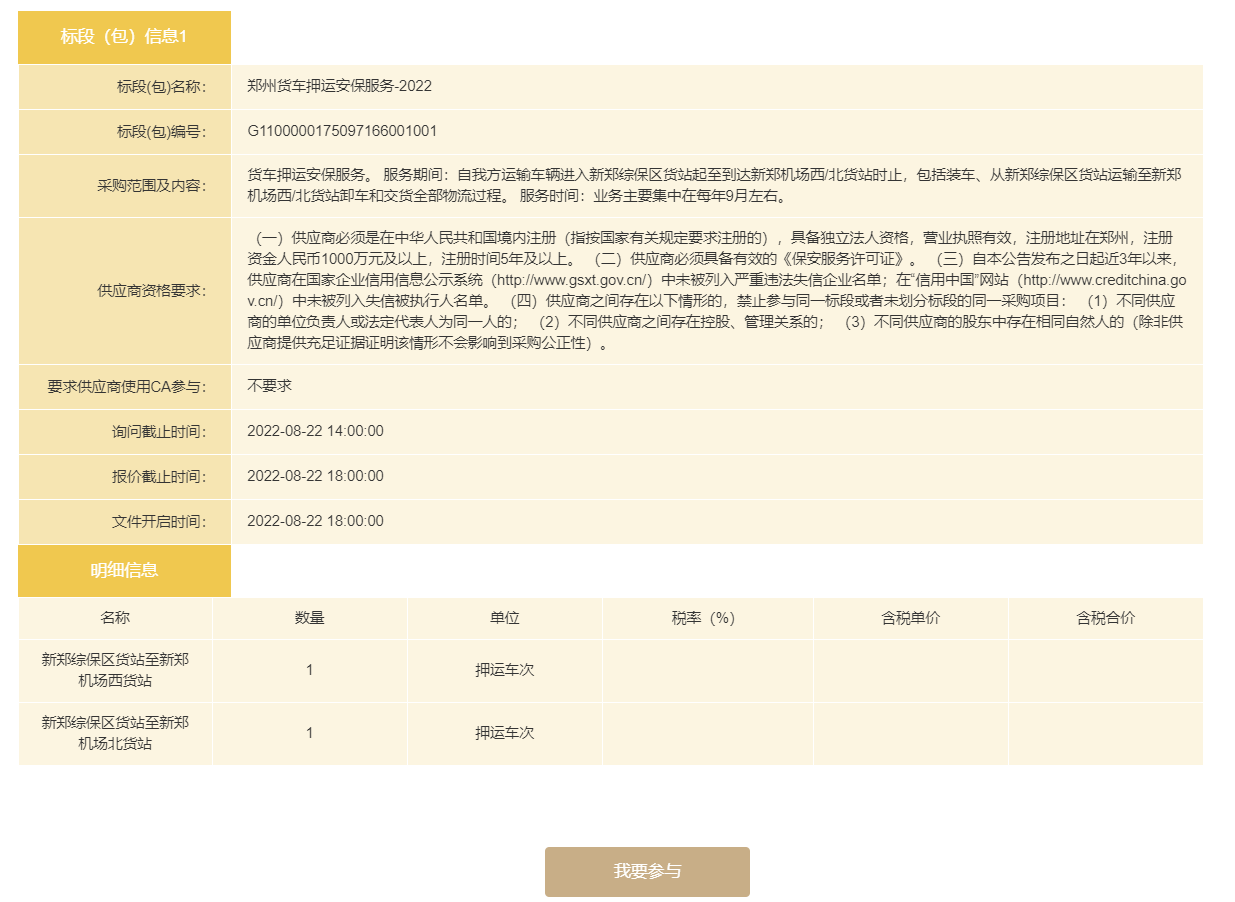1235x902 pixels.
Task: Select the 明细信息 section header
Action: click(124, 570)
